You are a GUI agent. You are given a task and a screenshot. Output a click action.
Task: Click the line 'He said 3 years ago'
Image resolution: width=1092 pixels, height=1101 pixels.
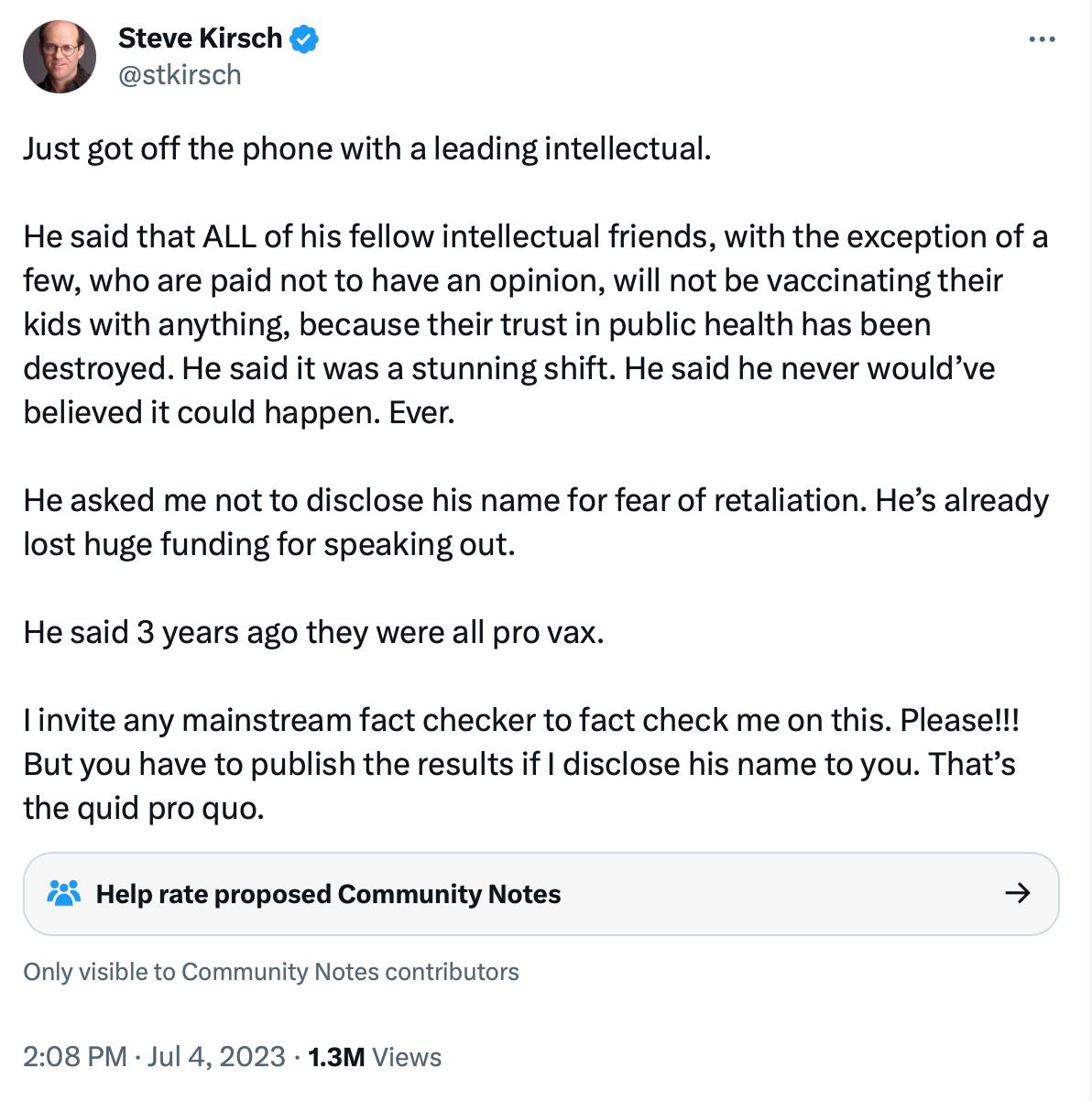[x=313, y=632]
